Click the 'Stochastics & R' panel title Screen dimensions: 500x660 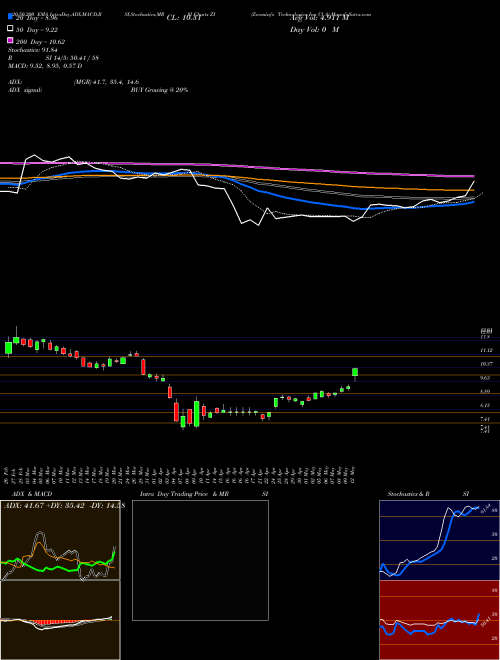pyautogui.click(x=409, y=494)
